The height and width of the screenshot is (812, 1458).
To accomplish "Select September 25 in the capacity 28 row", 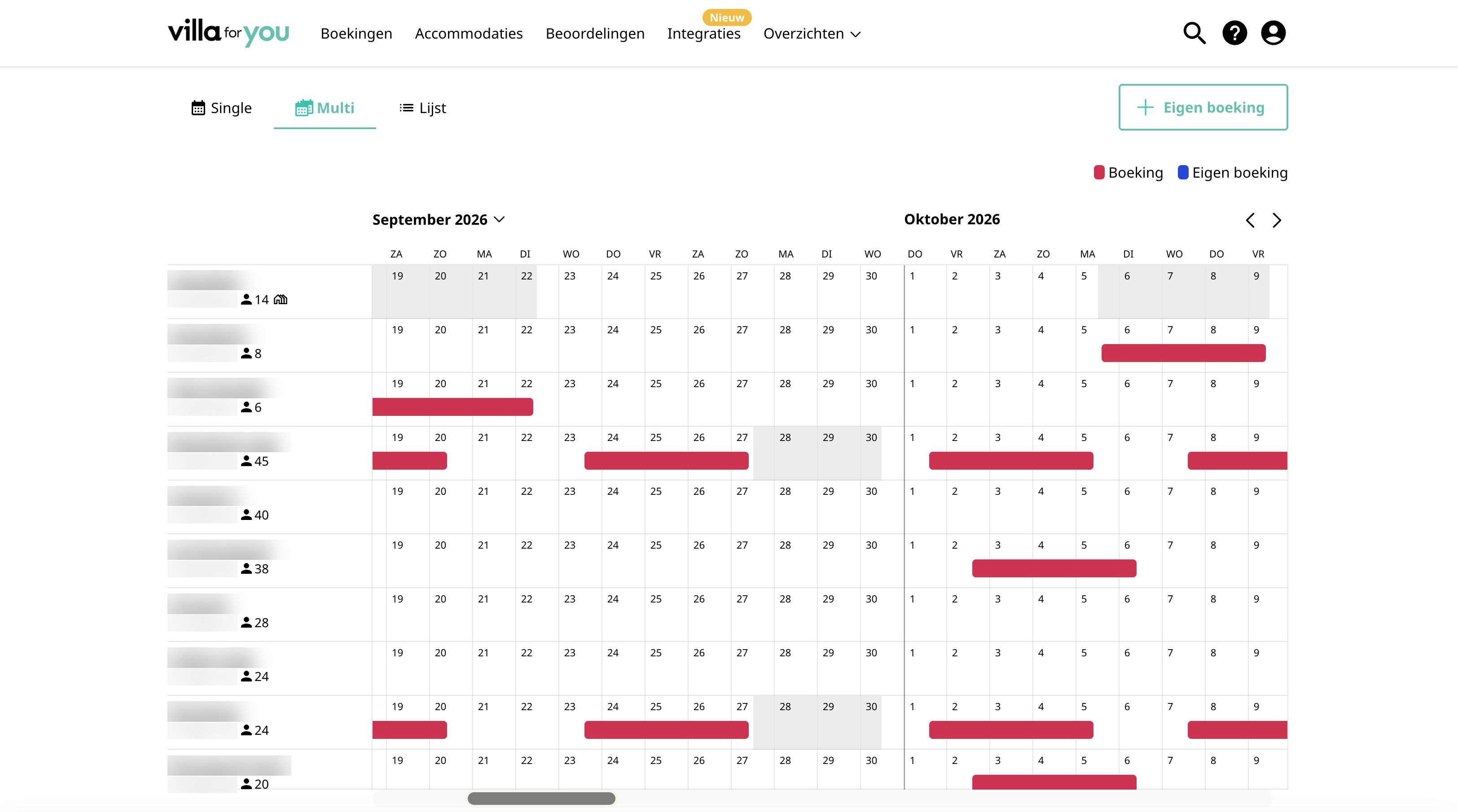I will click(666, 615).
